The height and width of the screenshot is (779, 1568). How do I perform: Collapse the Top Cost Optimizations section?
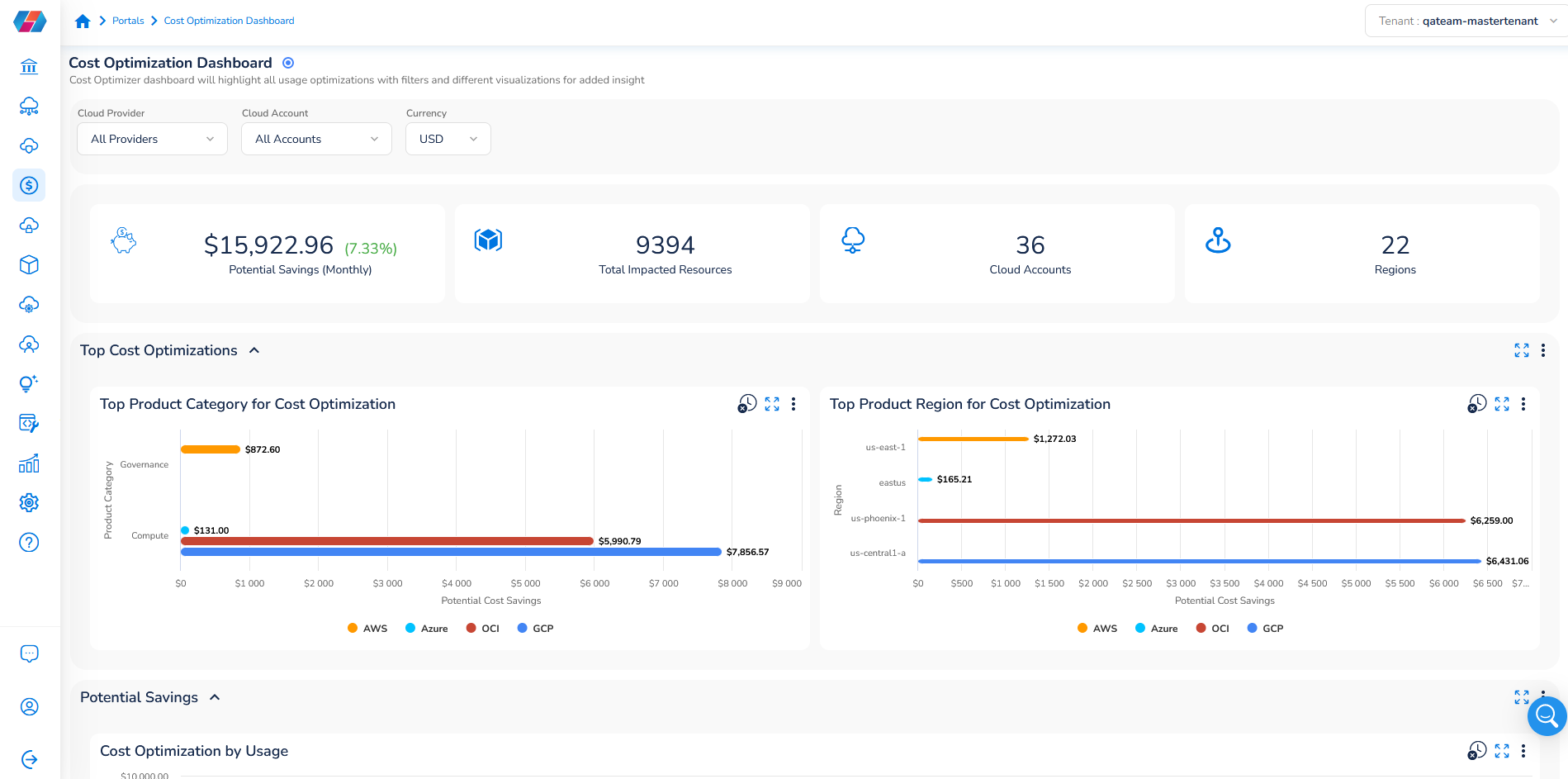tap(254, 350)
